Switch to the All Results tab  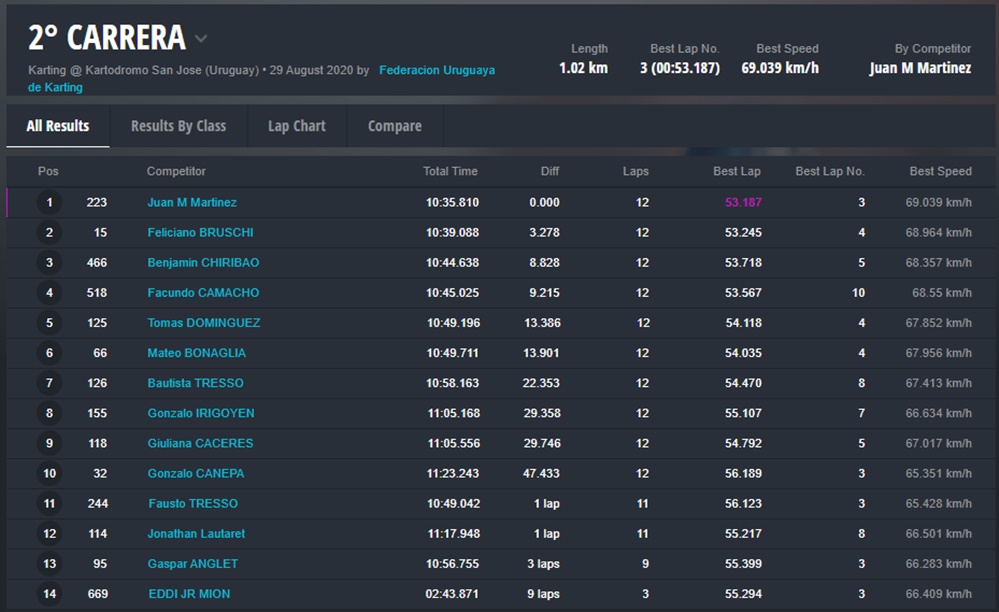pyautogui.click(x=58, y=126)
